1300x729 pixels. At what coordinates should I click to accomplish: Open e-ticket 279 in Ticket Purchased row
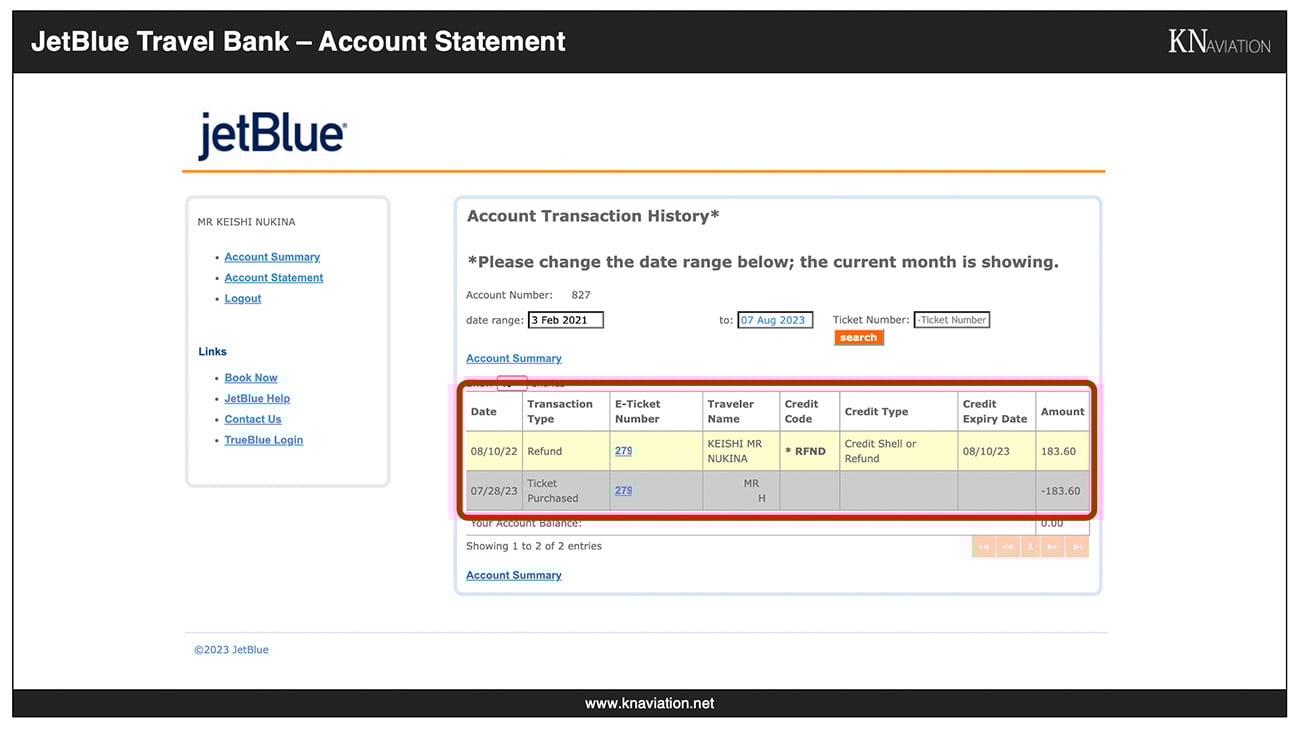point(623,491)
